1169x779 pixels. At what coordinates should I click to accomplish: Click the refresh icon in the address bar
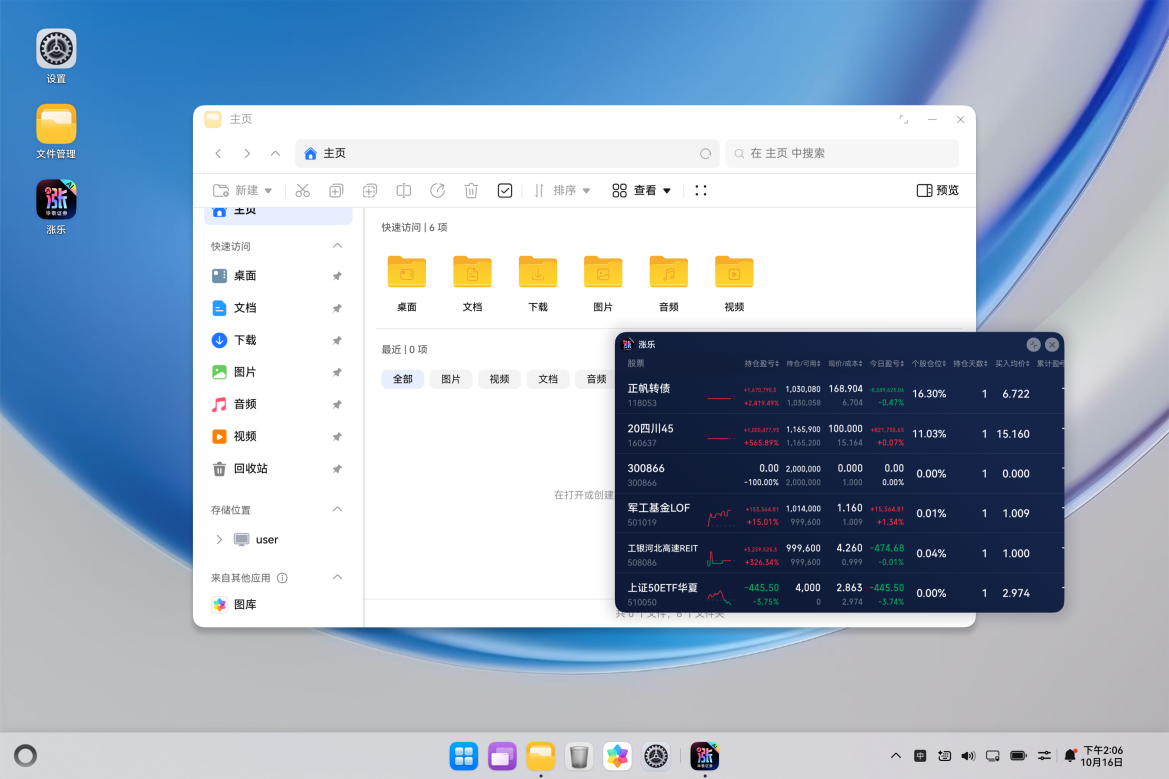[705, 154]
